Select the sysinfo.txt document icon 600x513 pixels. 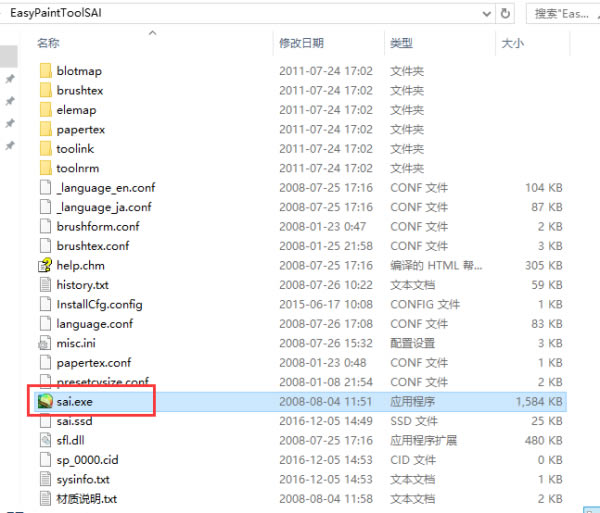(x=45, y=479)
